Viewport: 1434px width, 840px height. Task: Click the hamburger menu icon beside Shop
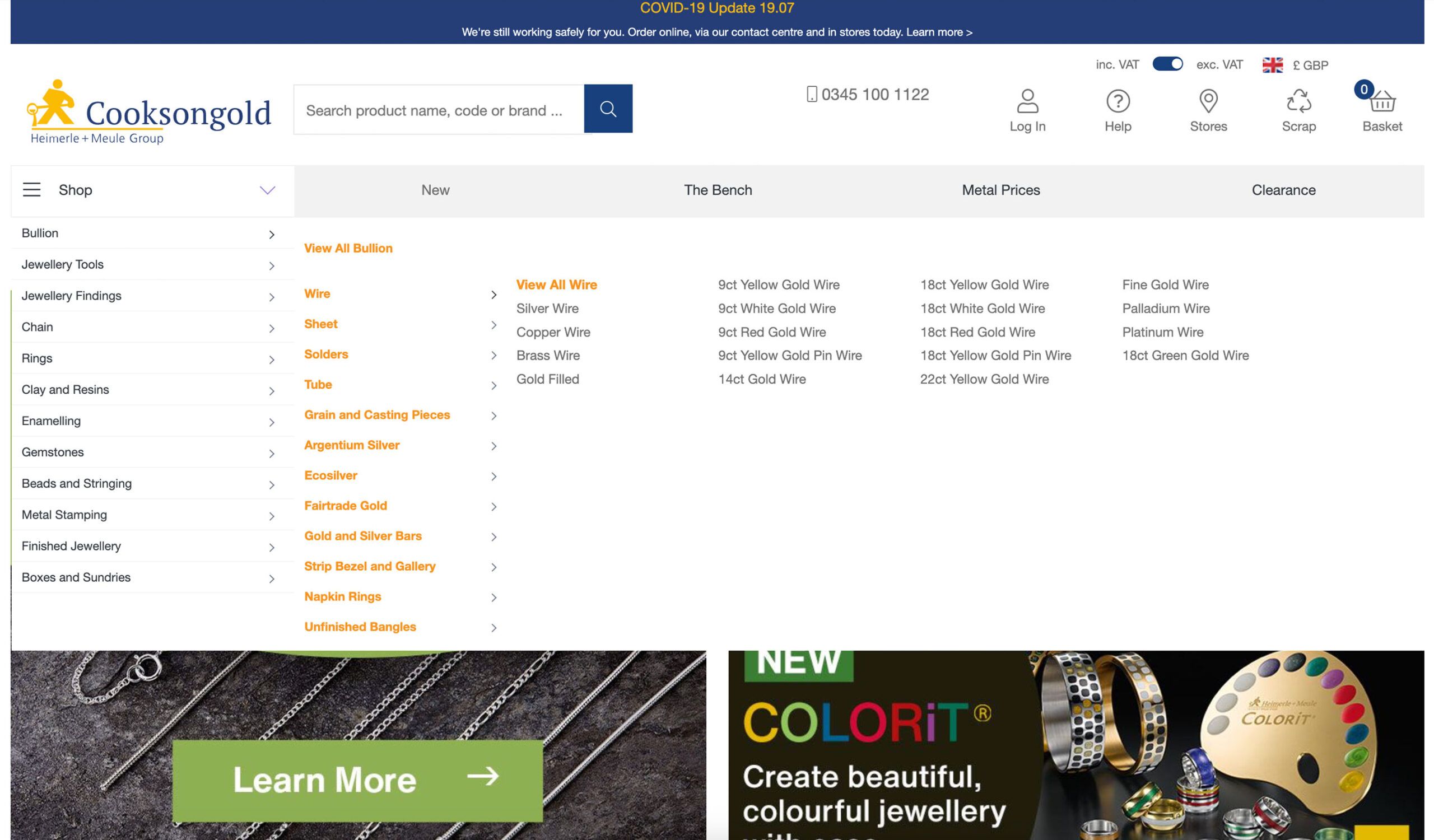click(x=32, y=190)
